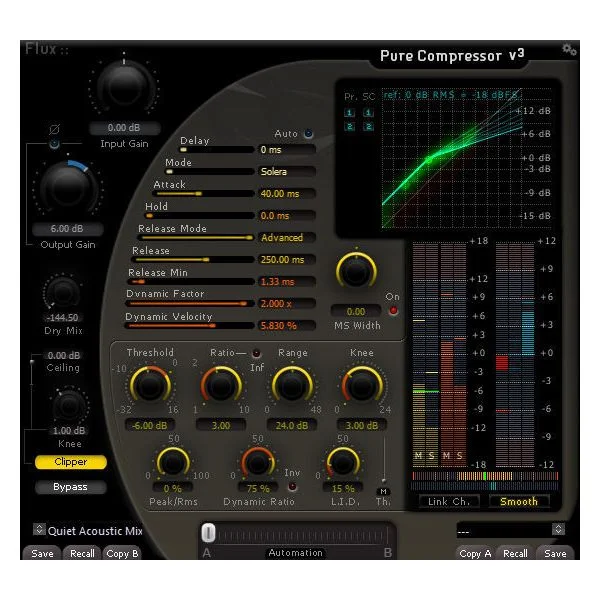The width and height of the screenshot is (600, 600).
Task: Click the Input Gain knob
Action: (x=124, y=86)
